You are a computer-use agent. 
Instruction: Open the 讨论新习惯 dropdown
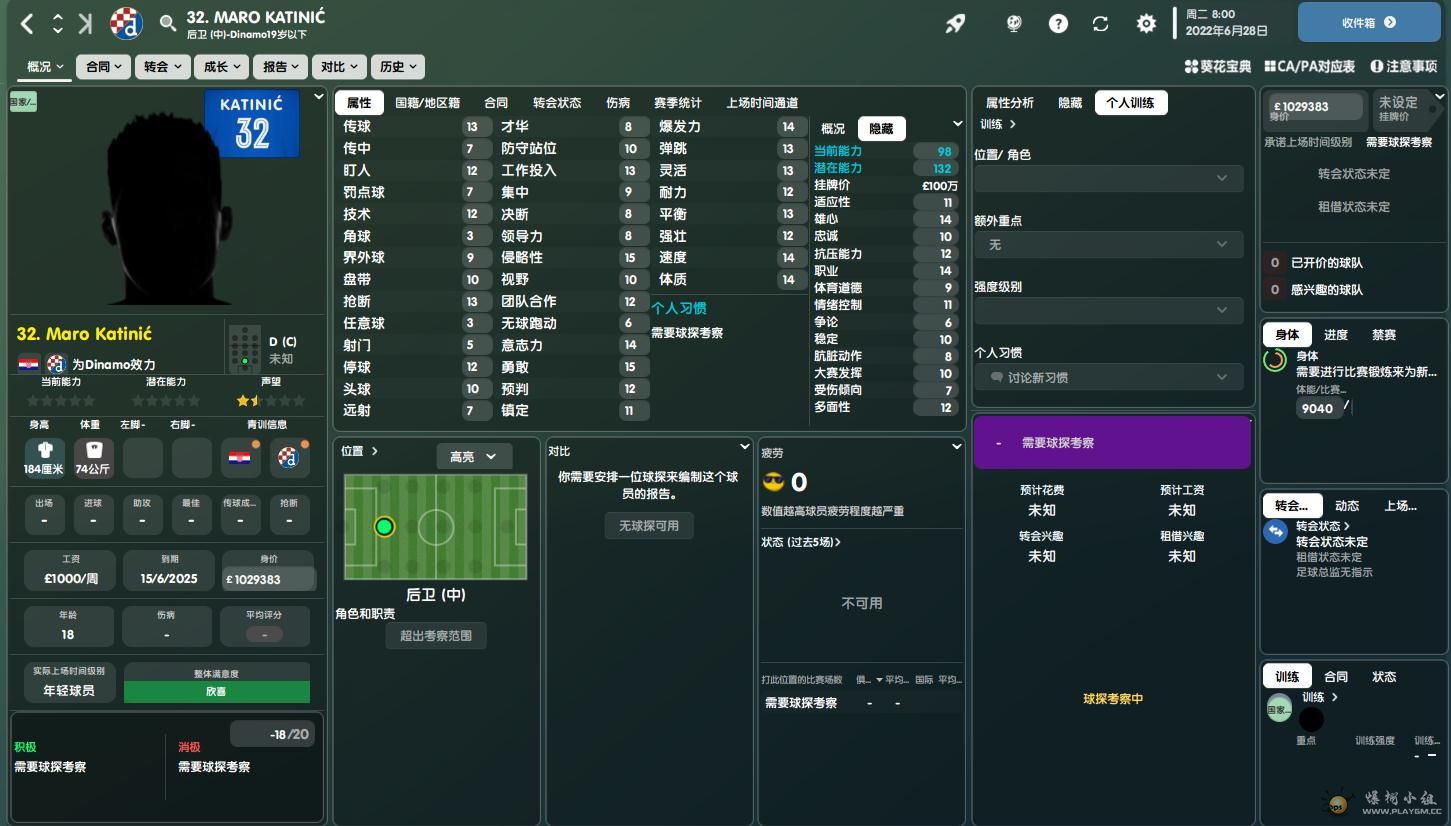point(1109,377)
